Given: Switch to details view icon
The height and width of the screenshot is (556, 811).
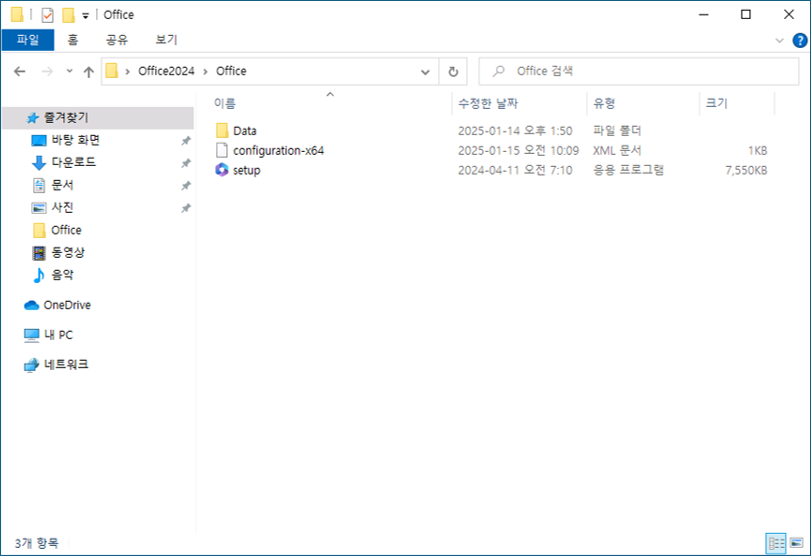Looking at the screenshot, I should (776, 543).
